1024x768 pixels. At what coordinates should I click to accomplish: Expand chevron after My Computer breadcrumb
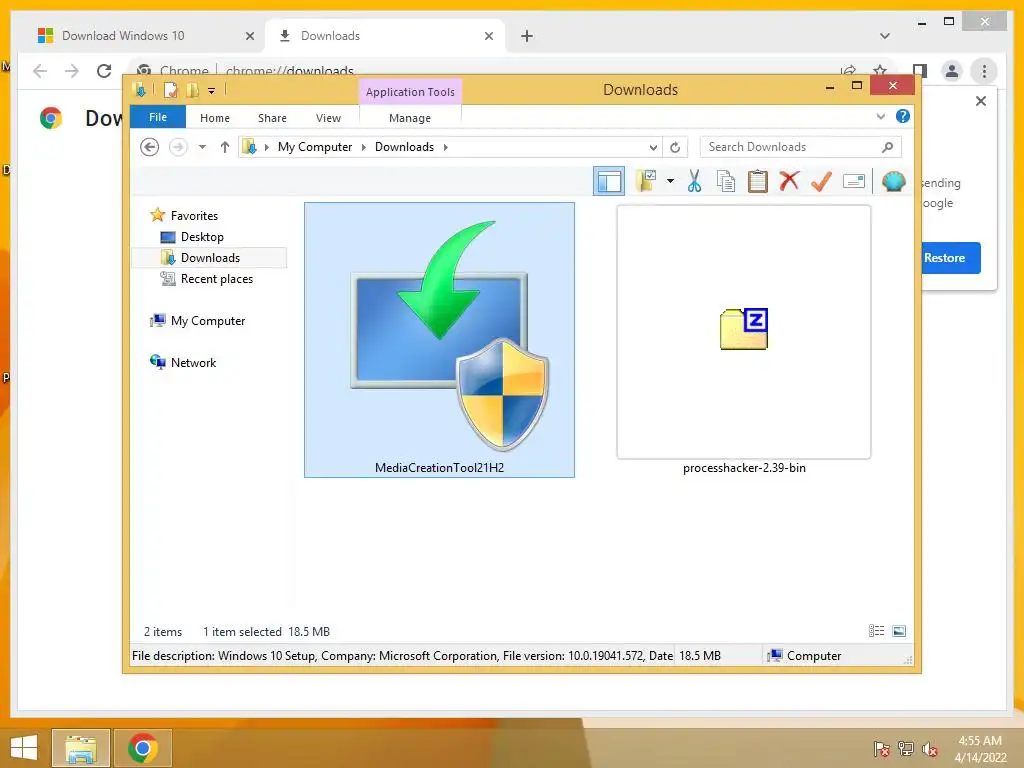[x=364, y=147]
